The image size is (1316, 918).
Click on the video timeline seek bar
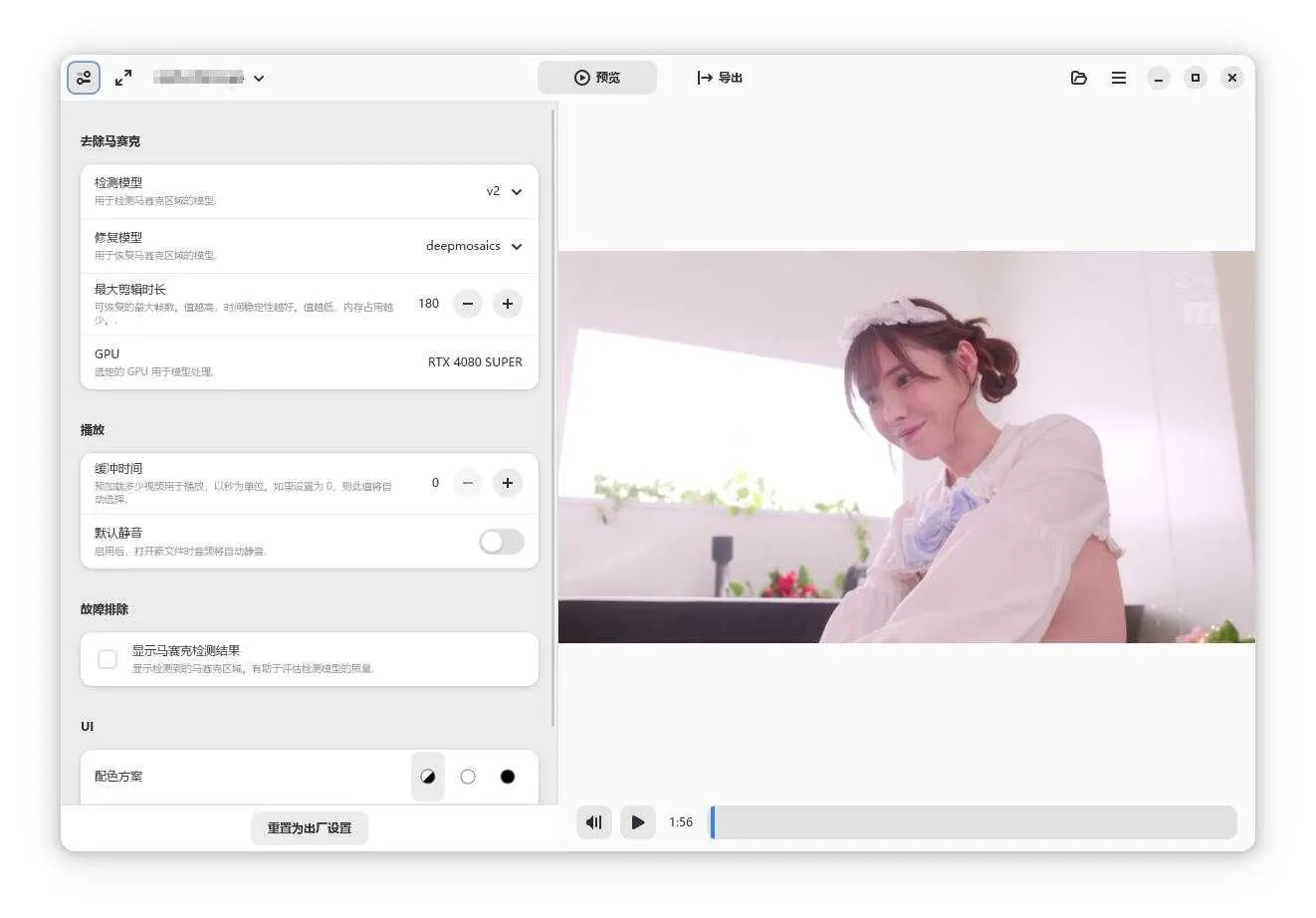click(x=973, y=822)
